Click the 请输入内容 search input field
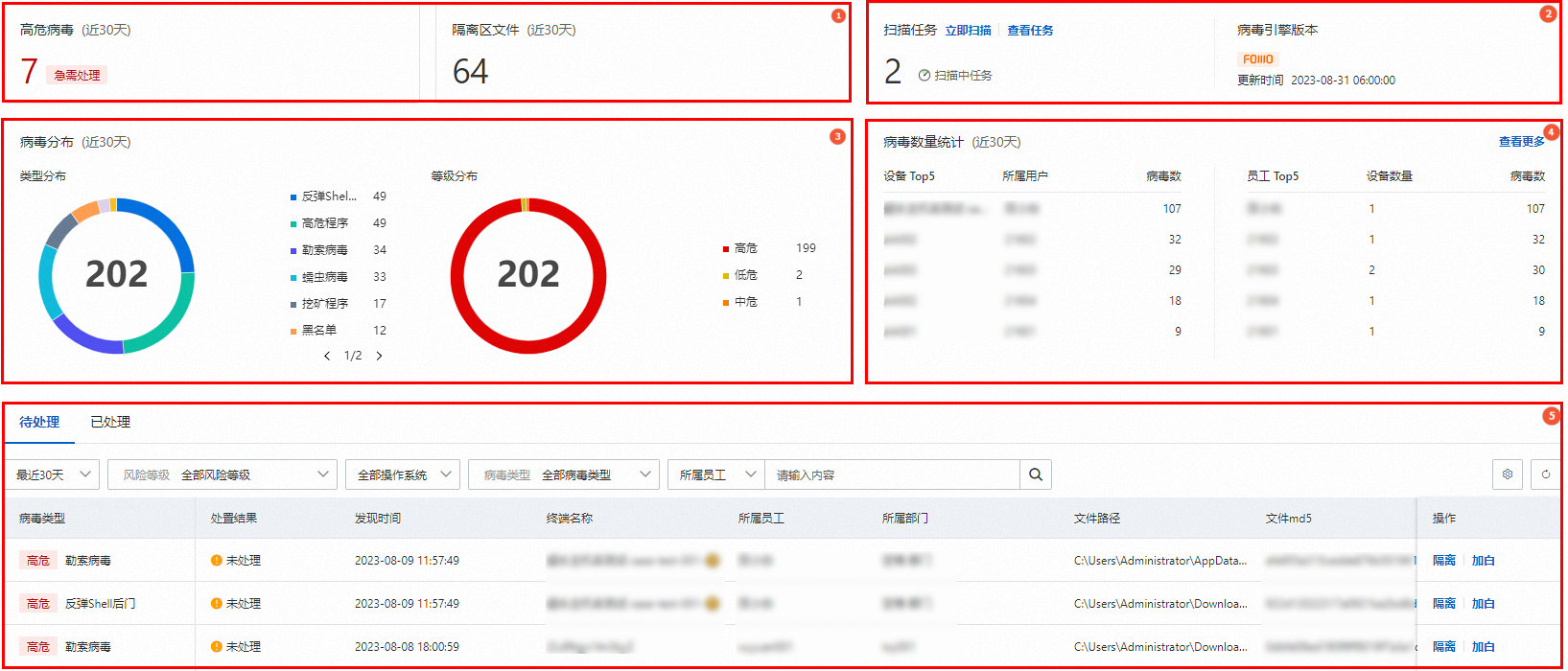Image resolution: width=1568 pixels, height=671 pixels. pos(892,474)
